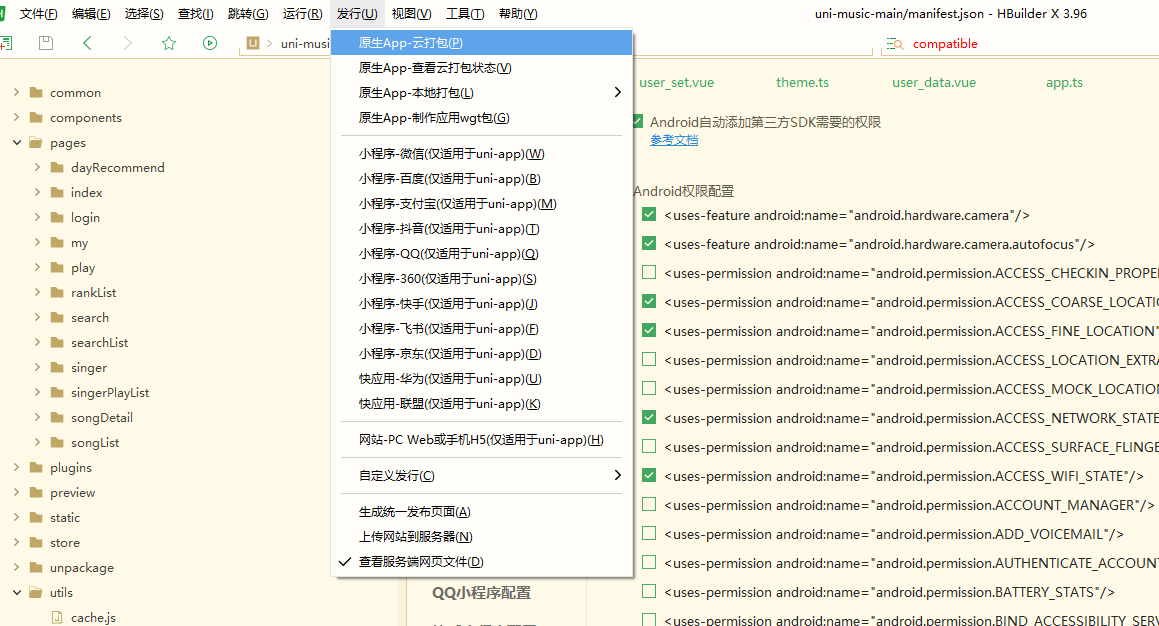1159x626 pixels.
Task: Enable ACCESS_MOCK_LOCATION permission checkbox
Action: 649,388
